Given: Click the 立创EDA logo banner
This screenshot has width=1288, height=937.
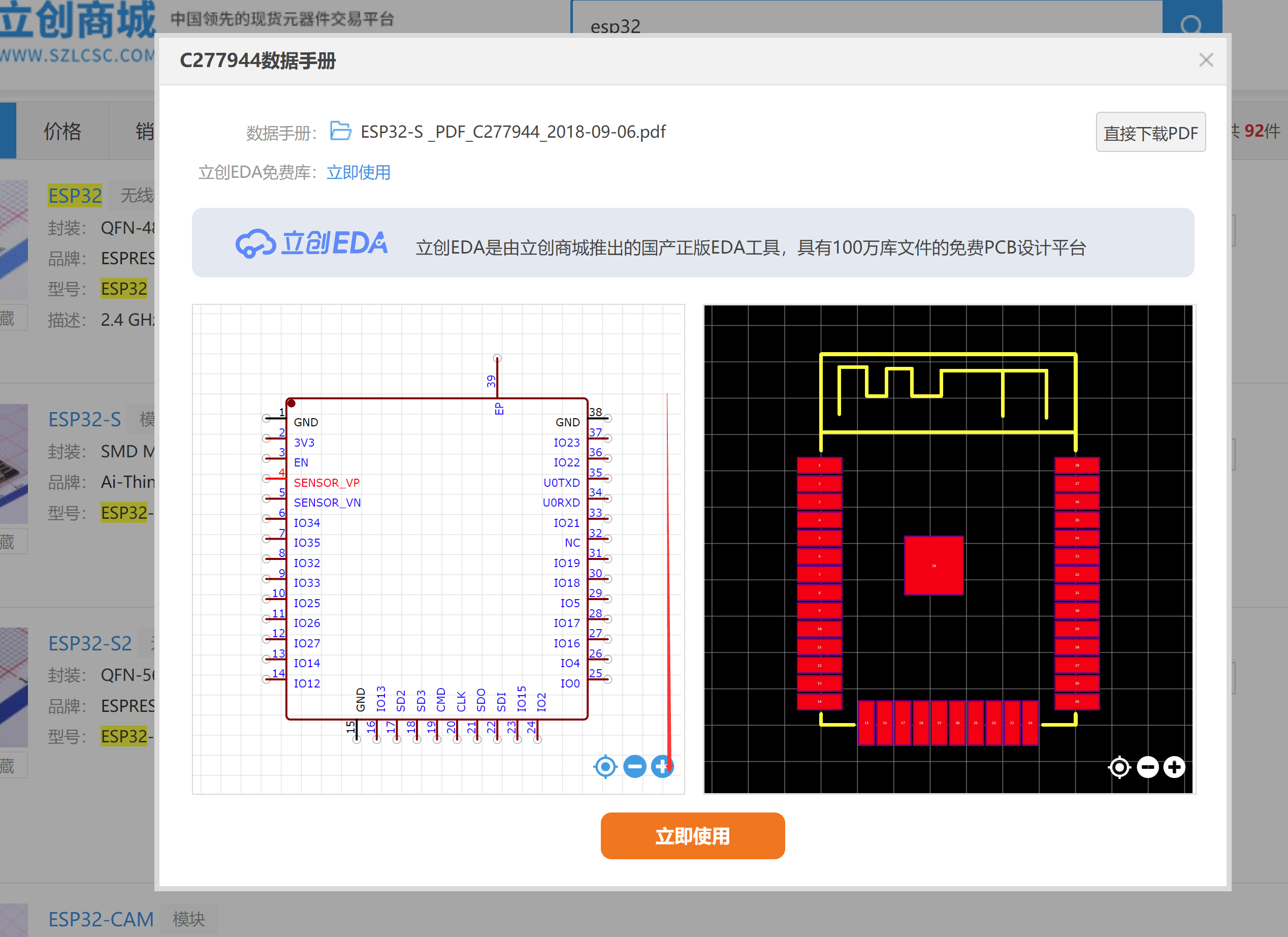Looking at the screenshot, I should [x=311, y=244].
